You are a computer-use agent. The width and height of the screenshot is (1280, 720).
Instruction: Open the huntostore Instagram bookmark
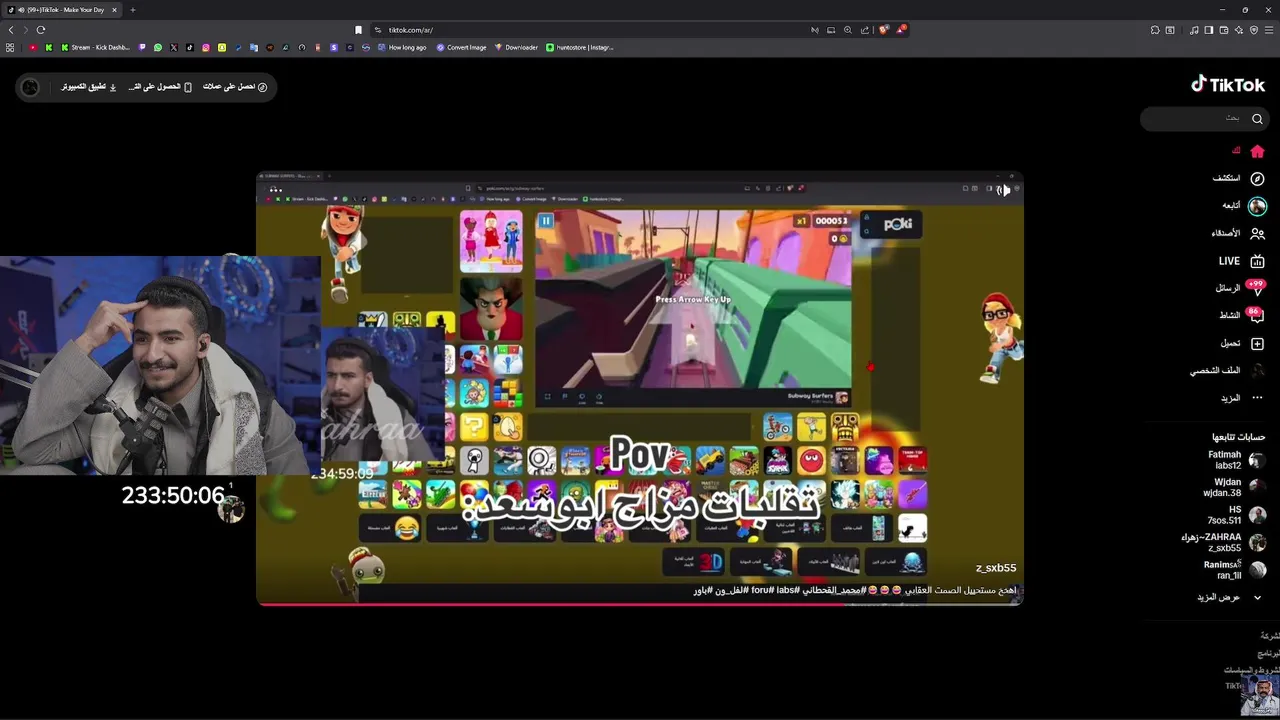[580, 47]
